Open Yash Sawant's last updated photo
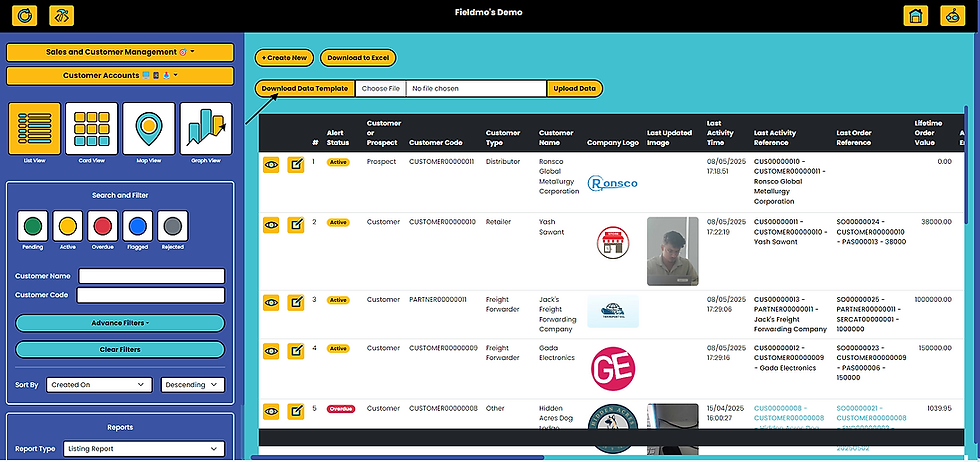The image size is (980, 462). point(672,251)
